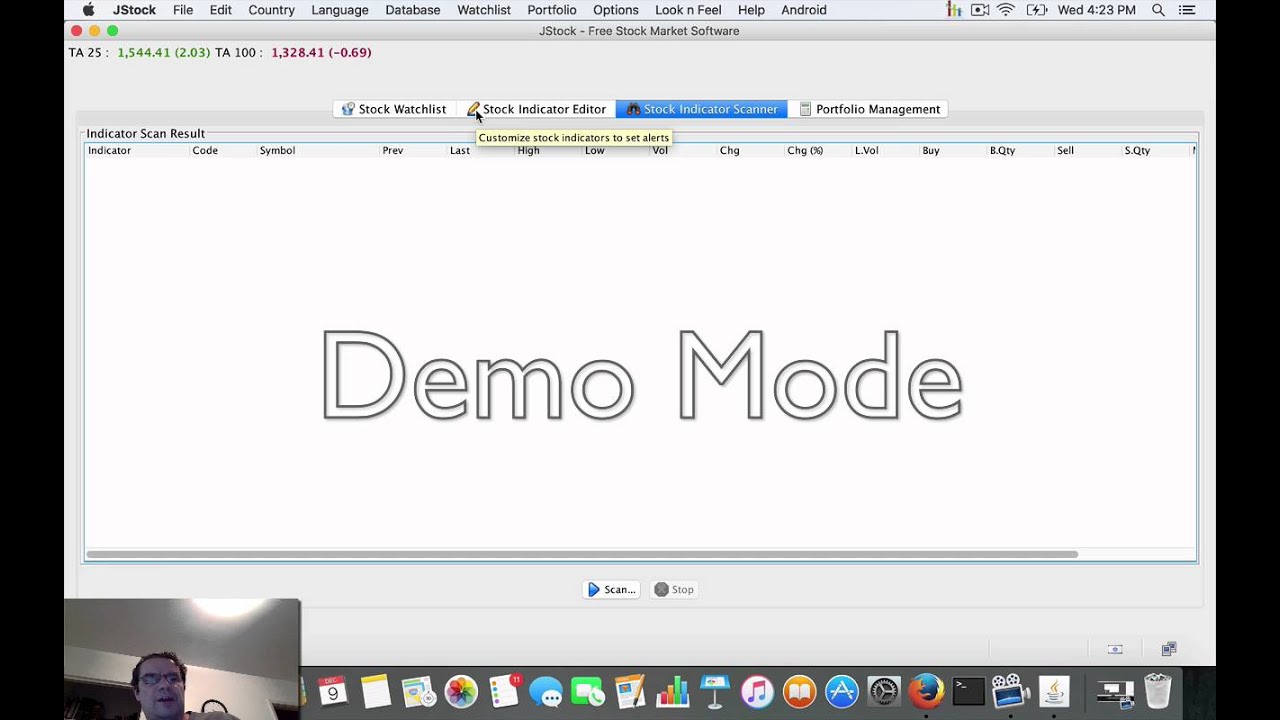Open the Database menu
Screen dimensions: 1280x720
413,10
